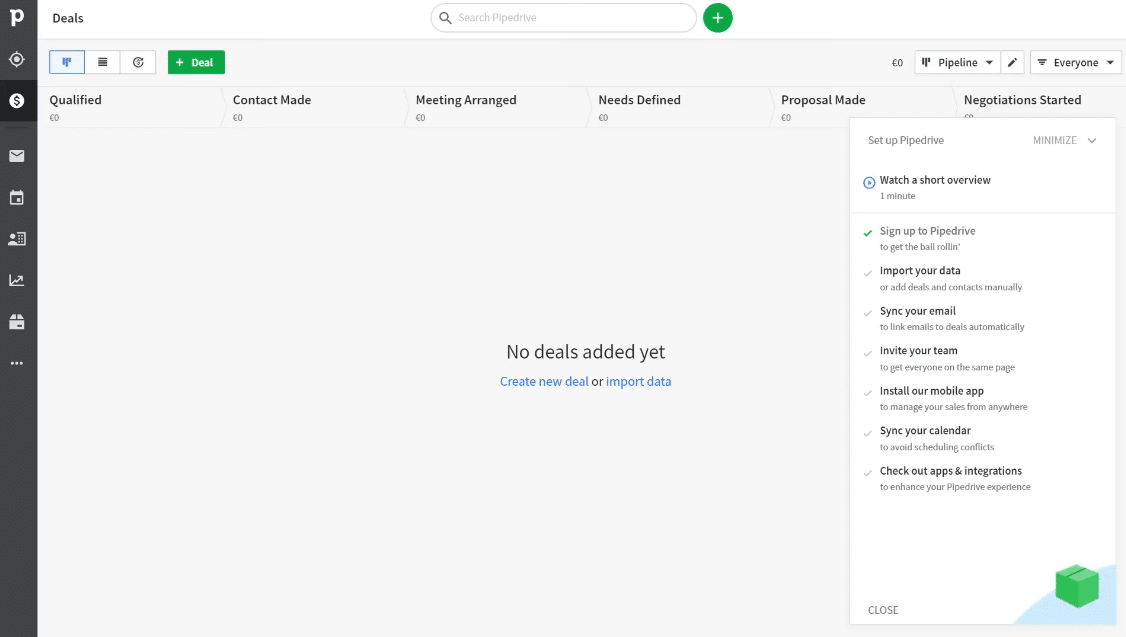Click the checkmark beside Check out apps
Screen dimensions: 1126x637
868,473
